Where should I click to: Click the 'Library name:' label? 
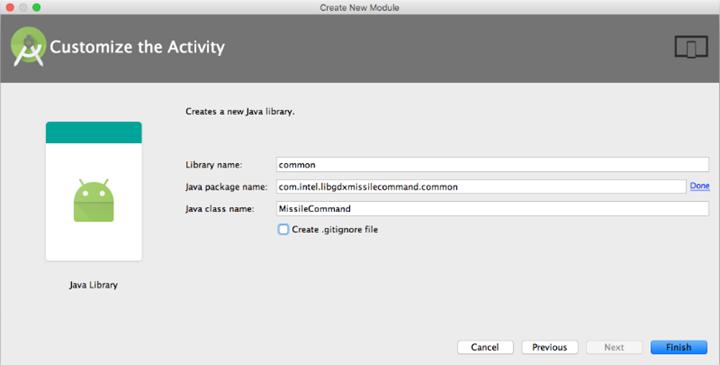coord(214,165)
